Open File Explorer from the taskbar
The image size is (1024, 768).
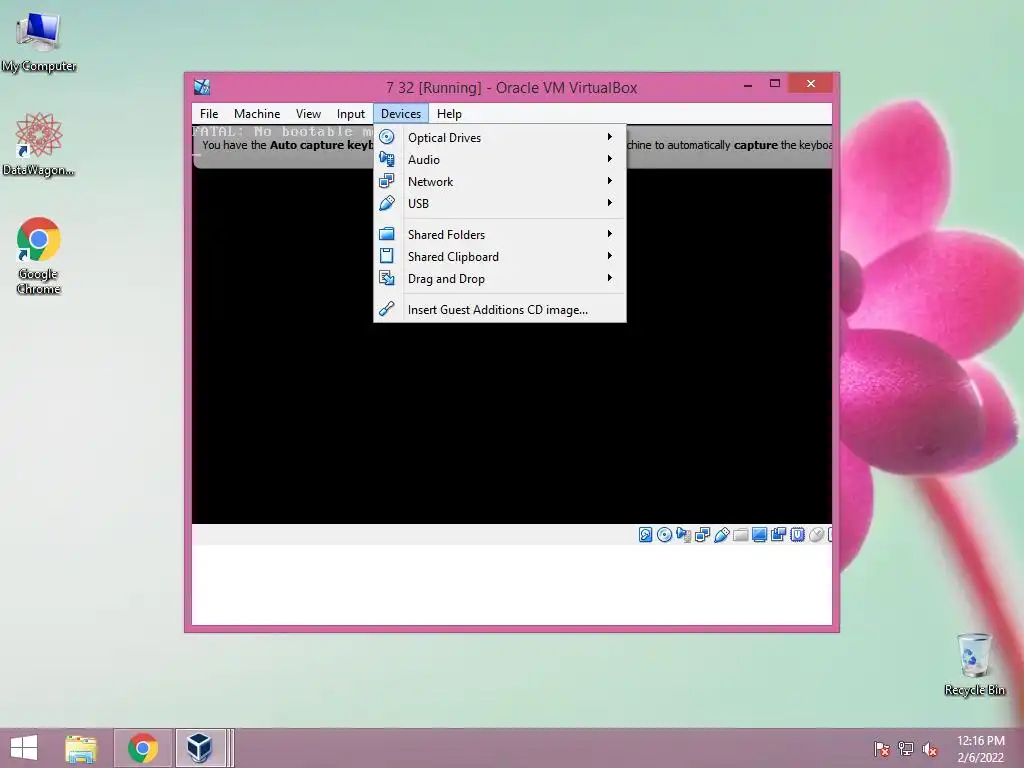coord(81,748)
